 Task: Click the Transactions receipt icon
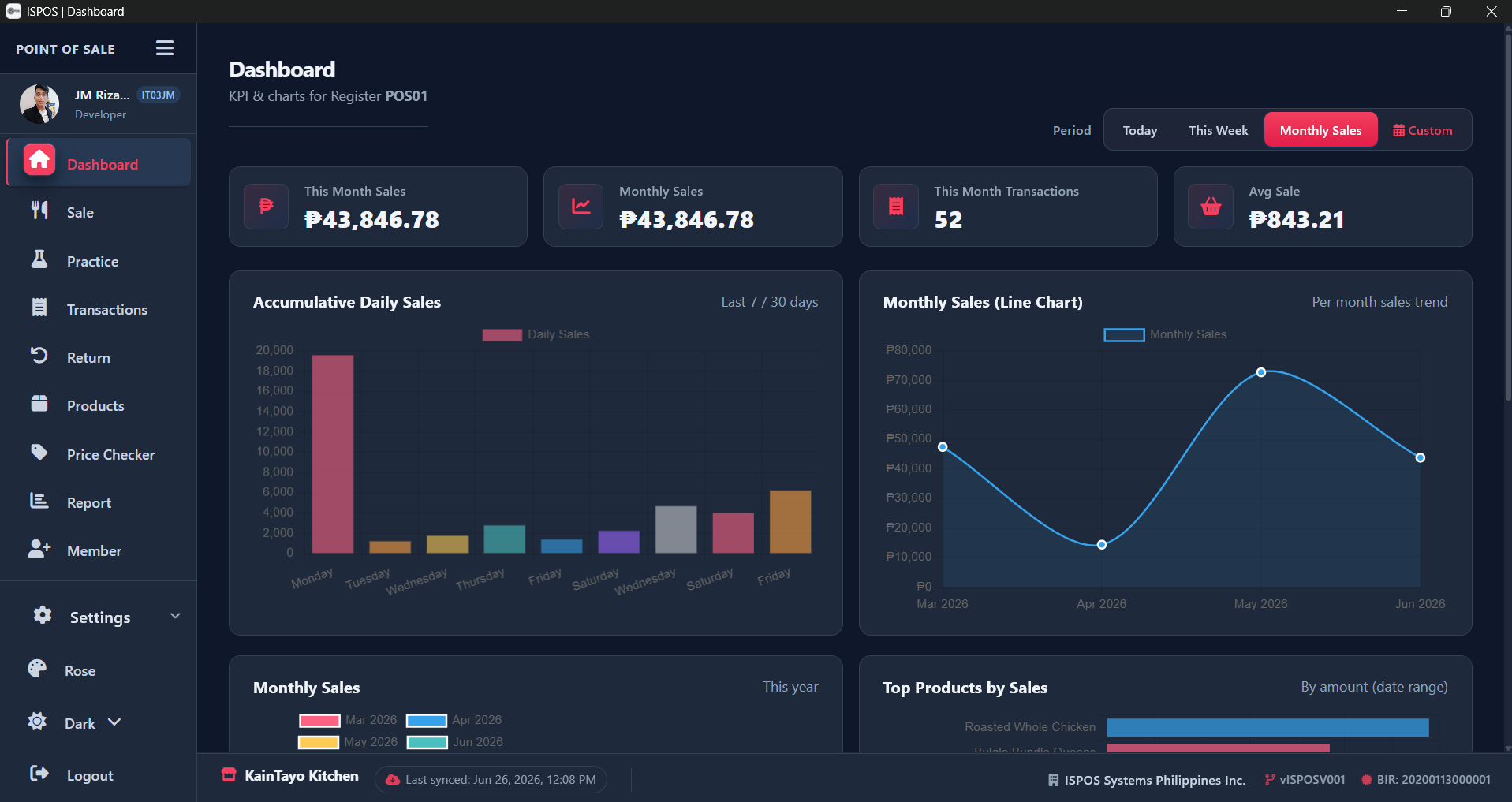[x=39, y=308]
